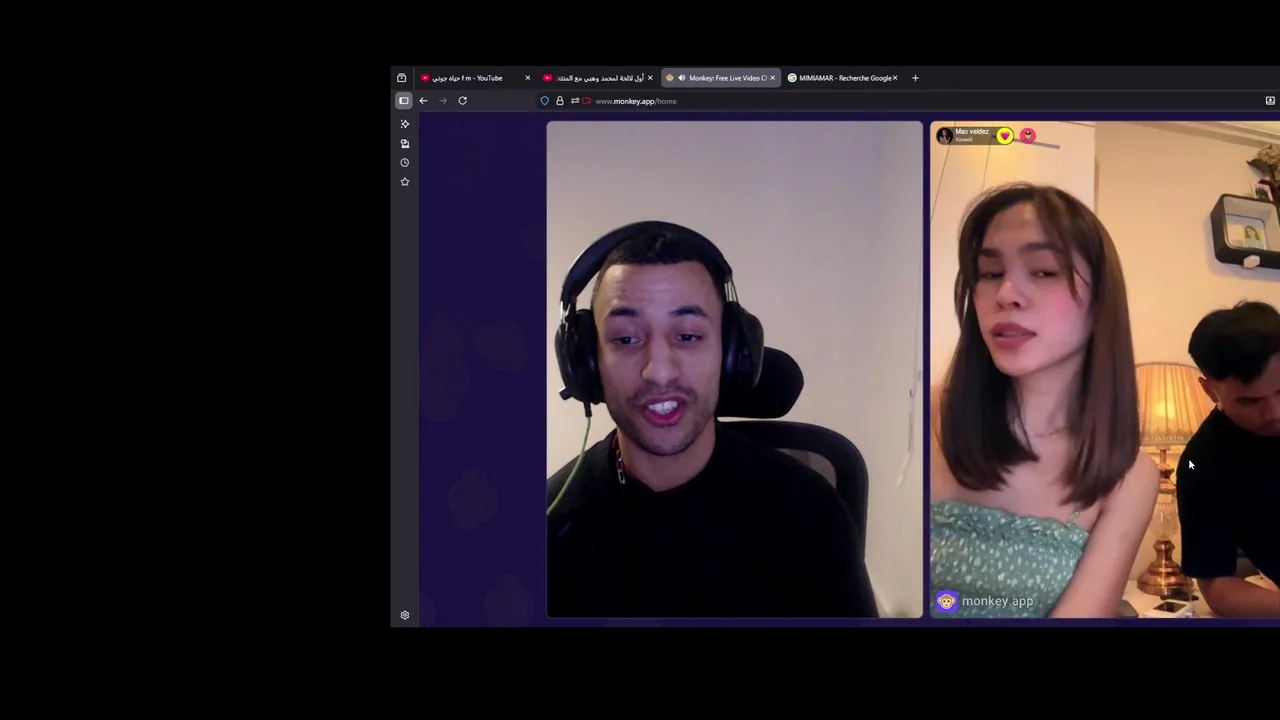Click the red camera sharing indicator
This screenshot has height=720, width=1280.
point(587,101)
